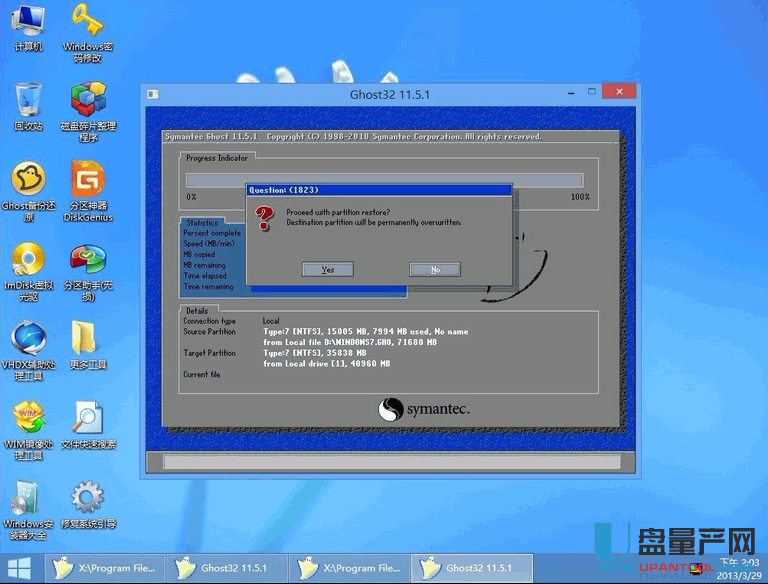Maximize the Ghost32 11.5.1 window
Image resolution: width=768 pixels, height=584 pixels.
[592, 92]
